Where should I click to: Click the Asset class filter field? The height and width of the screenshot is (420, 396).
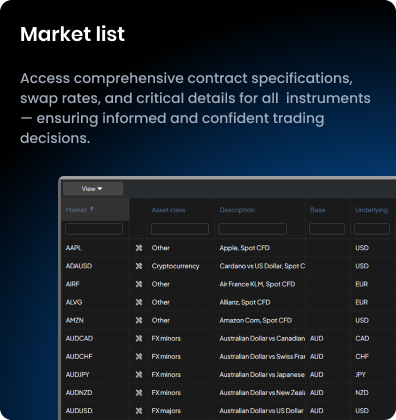[x=180, y=229]
